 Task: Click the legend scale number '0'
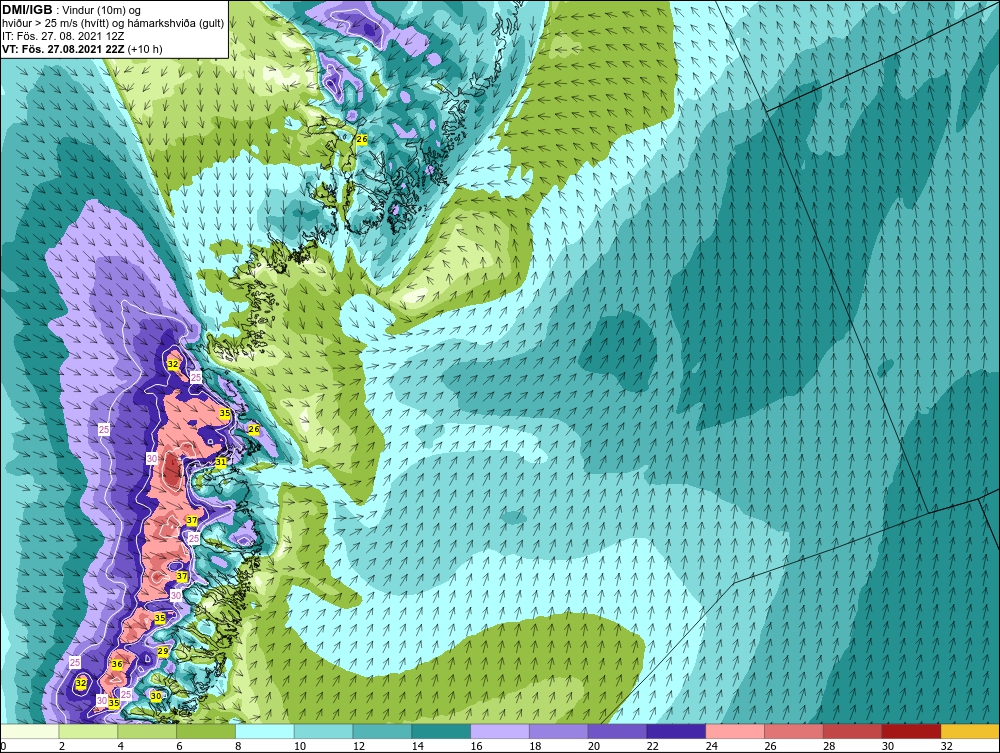tap(3, 746)
